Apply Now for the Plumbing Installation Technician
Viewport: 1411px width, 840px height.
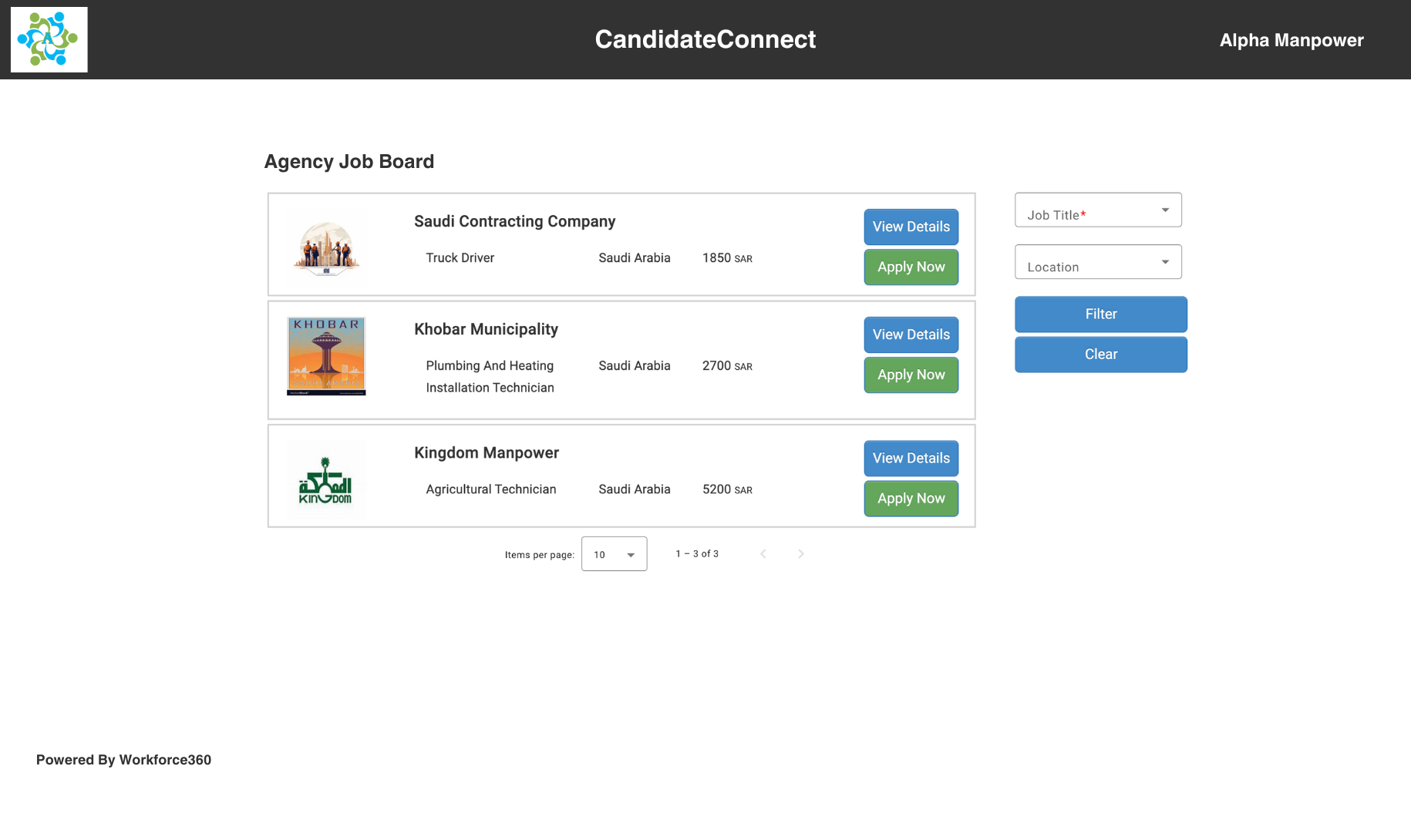click(911, 375)
